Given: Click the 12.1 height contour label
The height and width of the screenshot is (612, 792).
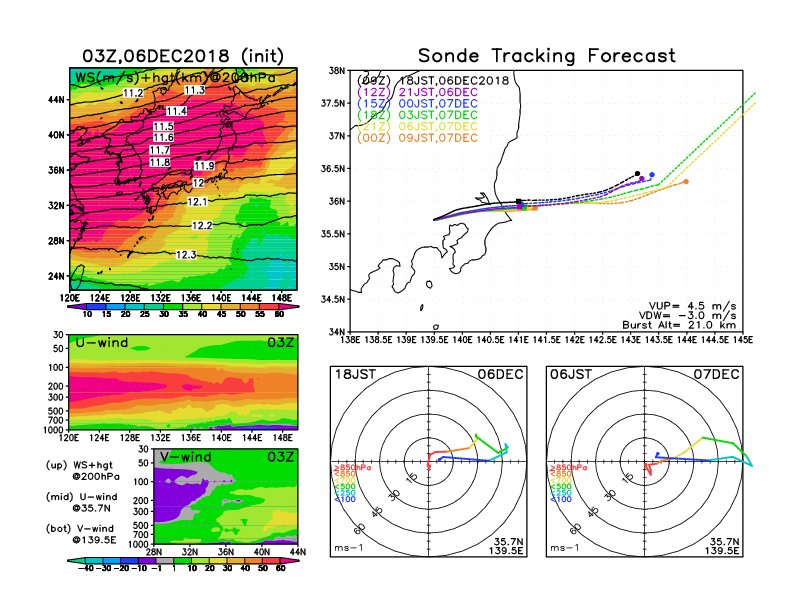Looking at the screenshot, I should 197,202.
